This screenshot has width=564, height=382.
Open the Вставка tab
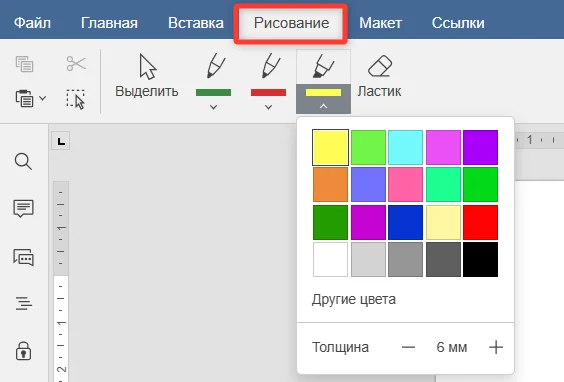[x=196, y=23]
